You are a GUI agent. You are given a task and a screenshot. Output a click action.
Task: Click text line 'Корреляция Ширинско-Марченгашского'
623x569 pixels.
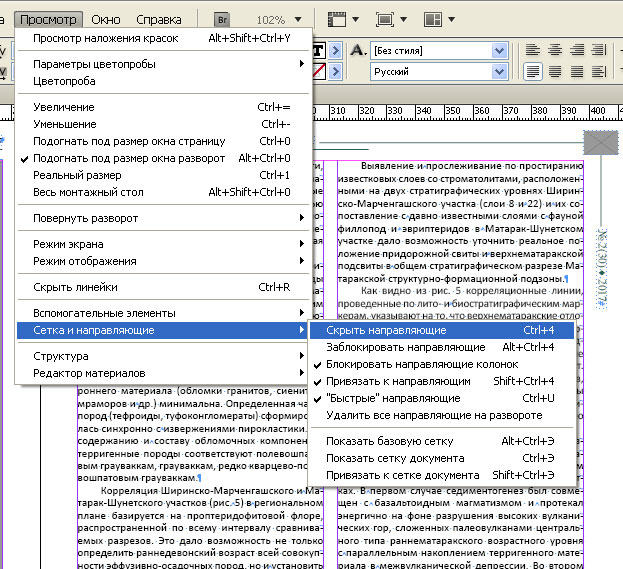[x=210, y=491]
